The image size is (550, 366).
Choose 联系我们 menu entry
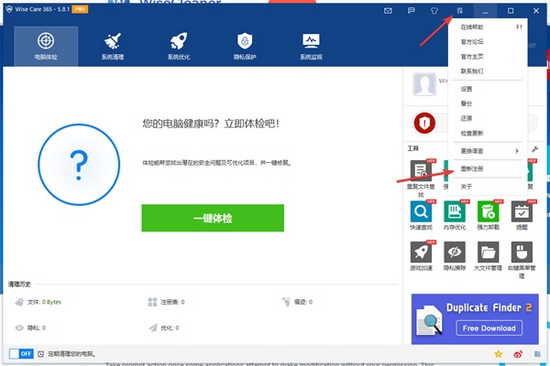[488, 71]
